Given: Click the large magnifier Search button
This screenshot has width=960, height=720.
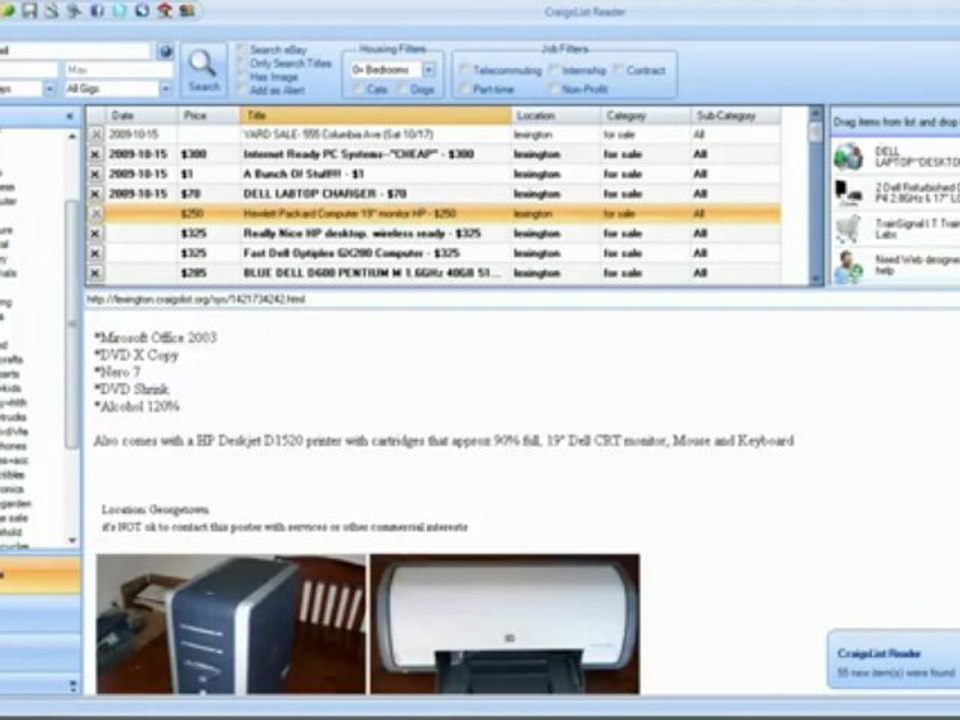Looking at the screenshot, I should 204,70.
